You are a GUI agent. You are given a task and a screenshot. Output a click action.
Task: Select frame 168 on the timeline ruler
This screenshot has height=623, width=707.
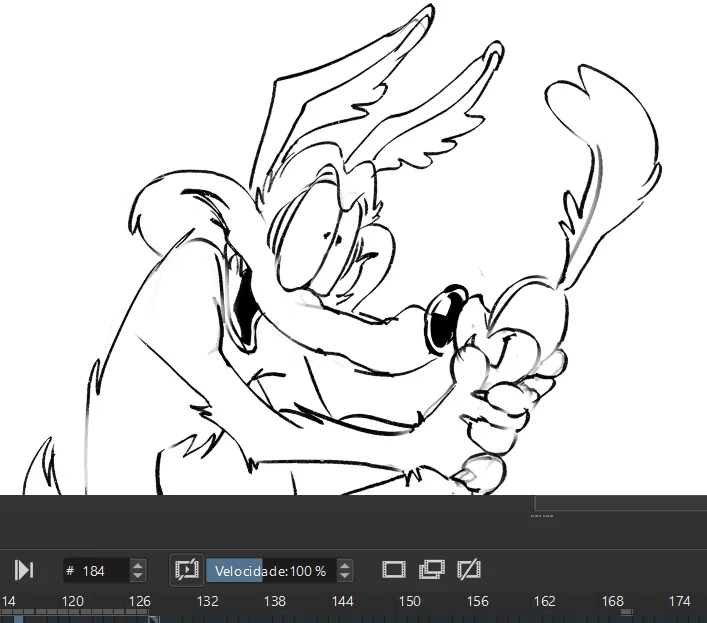(x=612, y=601)
